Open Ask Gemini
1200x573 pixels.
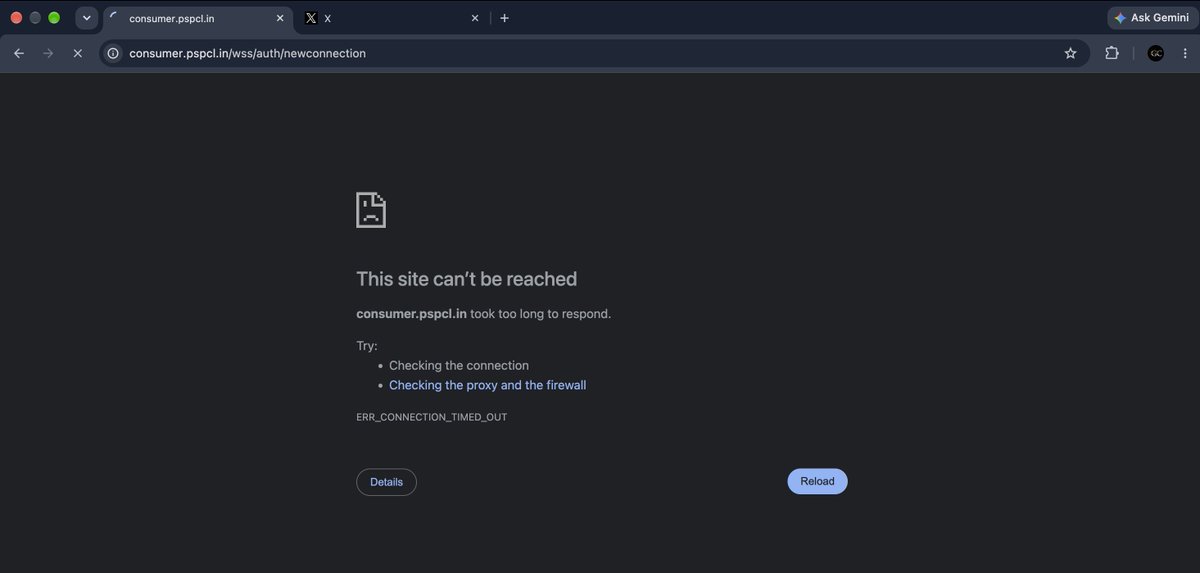coord(1151,18)
